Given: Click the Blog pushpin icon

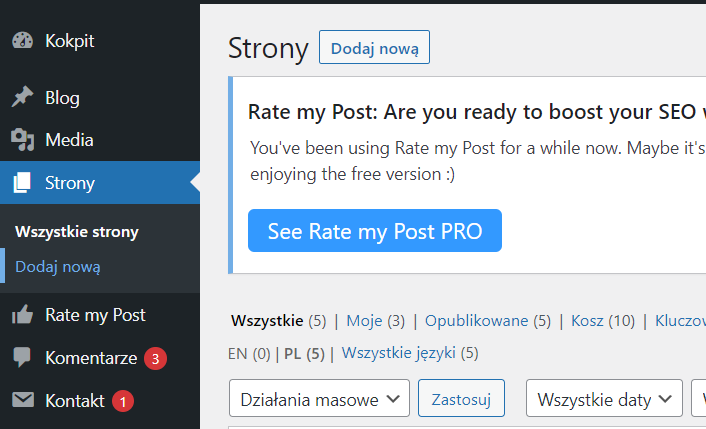Looking at the screenshot, I should point(22,98).
